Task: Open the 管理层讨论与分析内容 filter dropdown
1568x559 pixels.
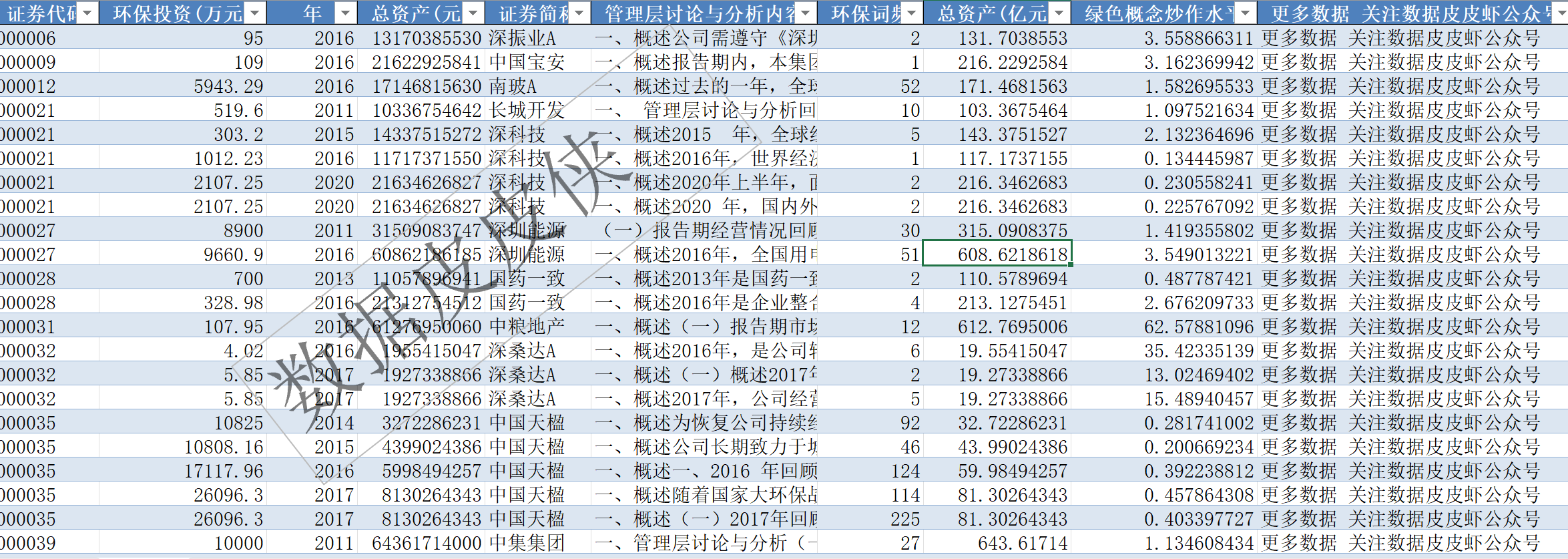Action: pos(806,13)
